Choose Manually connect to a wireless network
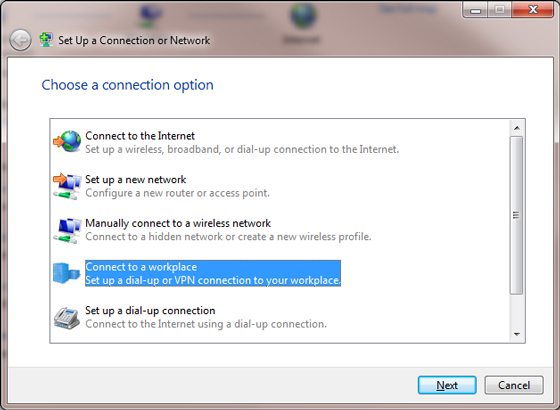The image size is (560, 410). pyautogui.click(x=228, y=230)
